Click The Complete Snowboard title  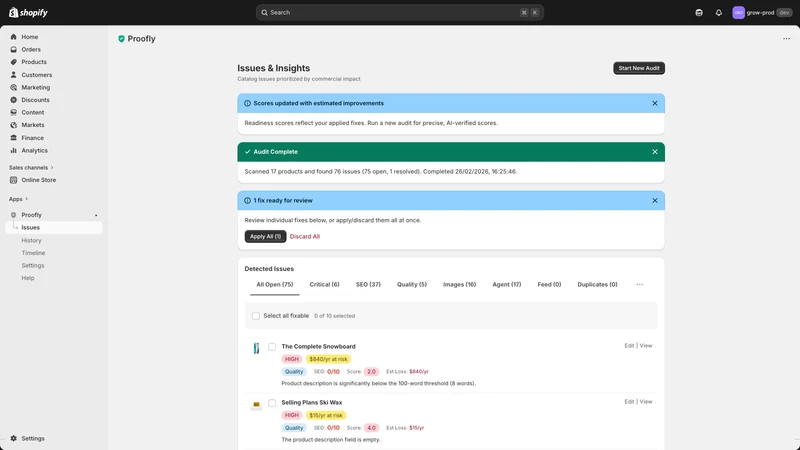click(x=318, y=346)
